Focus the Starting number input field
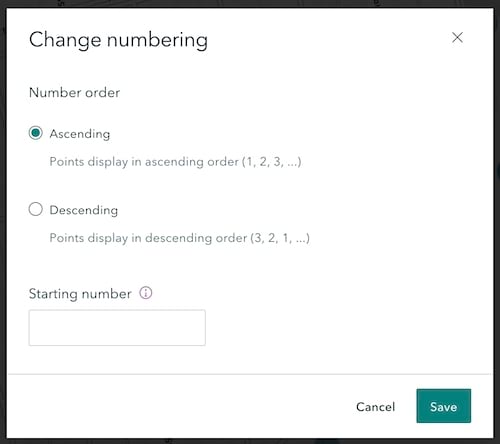500x444 pixels. tap(117, 328)
